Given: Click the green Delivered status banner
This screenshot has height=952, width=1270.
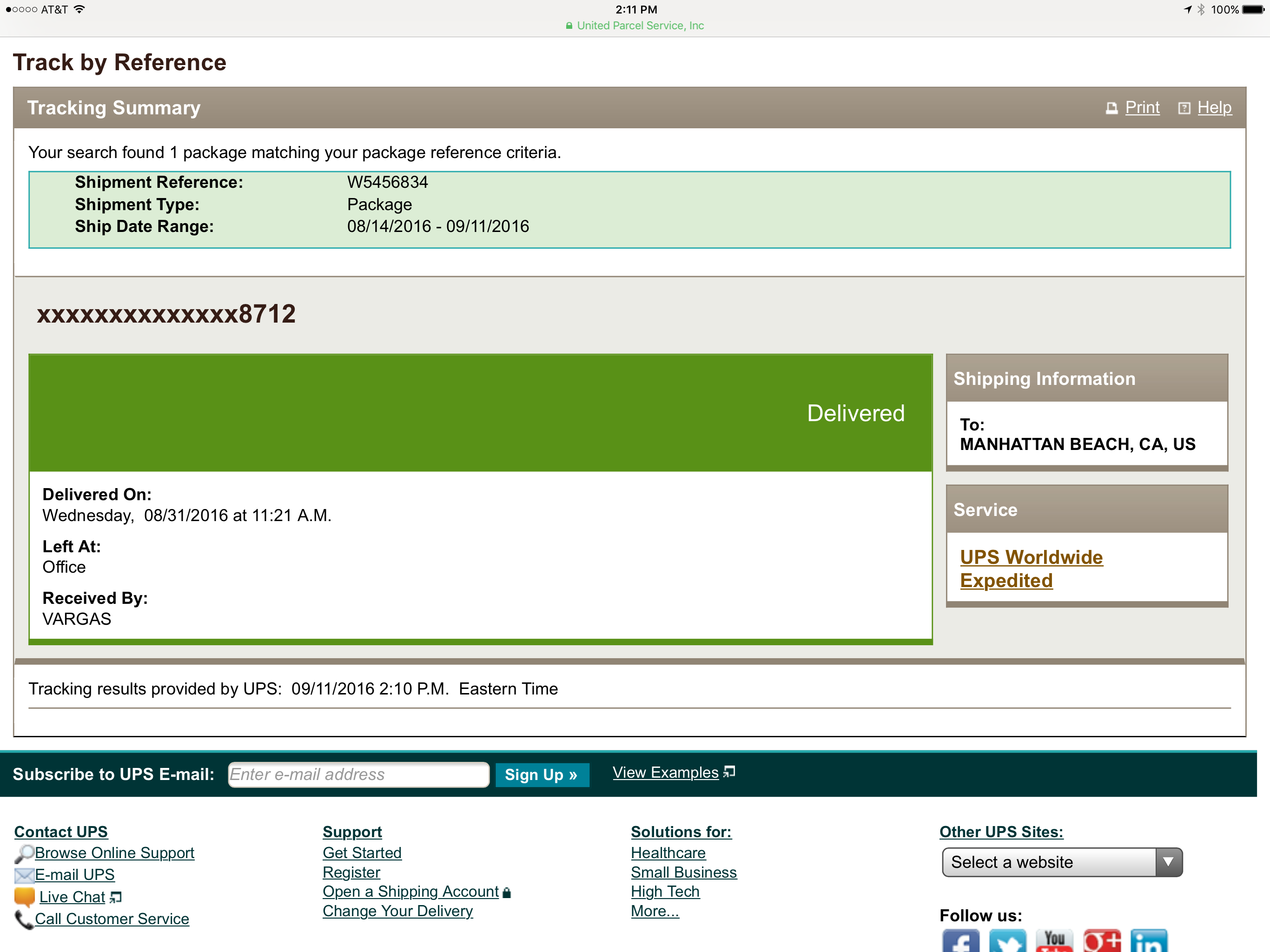Looking at the screenshot, I should tap(481, 413).
